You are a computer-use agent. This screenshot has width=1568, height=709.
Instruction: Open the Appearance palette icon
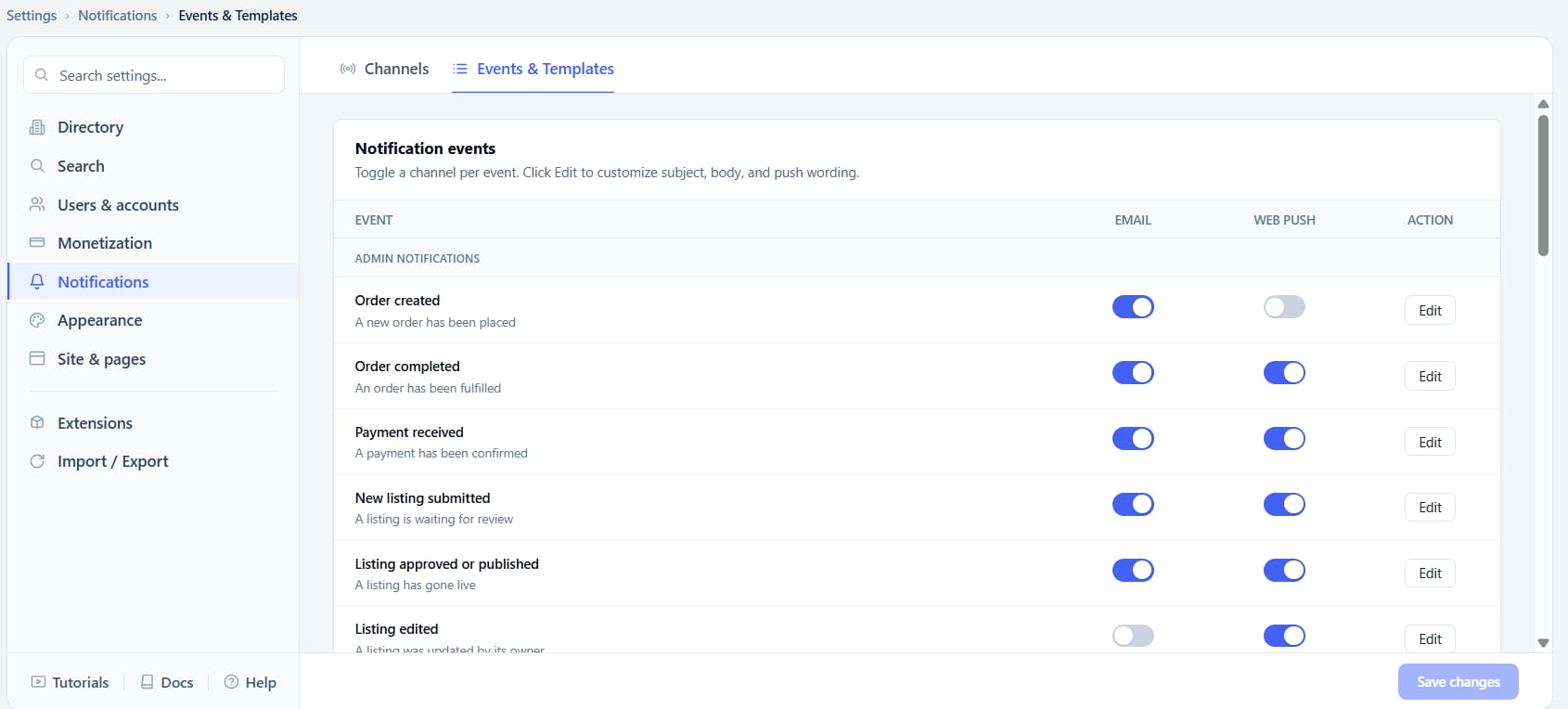(37, 320)
